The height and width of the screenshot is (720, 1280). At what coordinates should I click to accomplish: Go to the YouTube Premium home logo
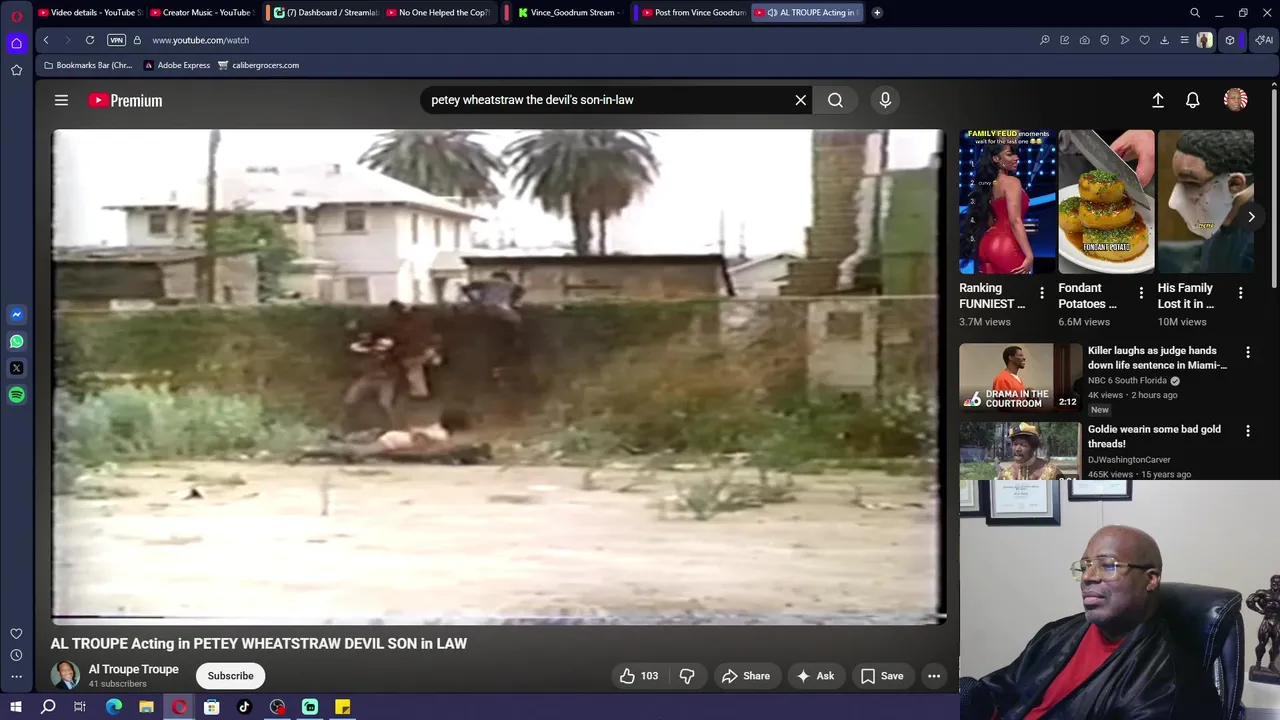[x=125, y=100]
